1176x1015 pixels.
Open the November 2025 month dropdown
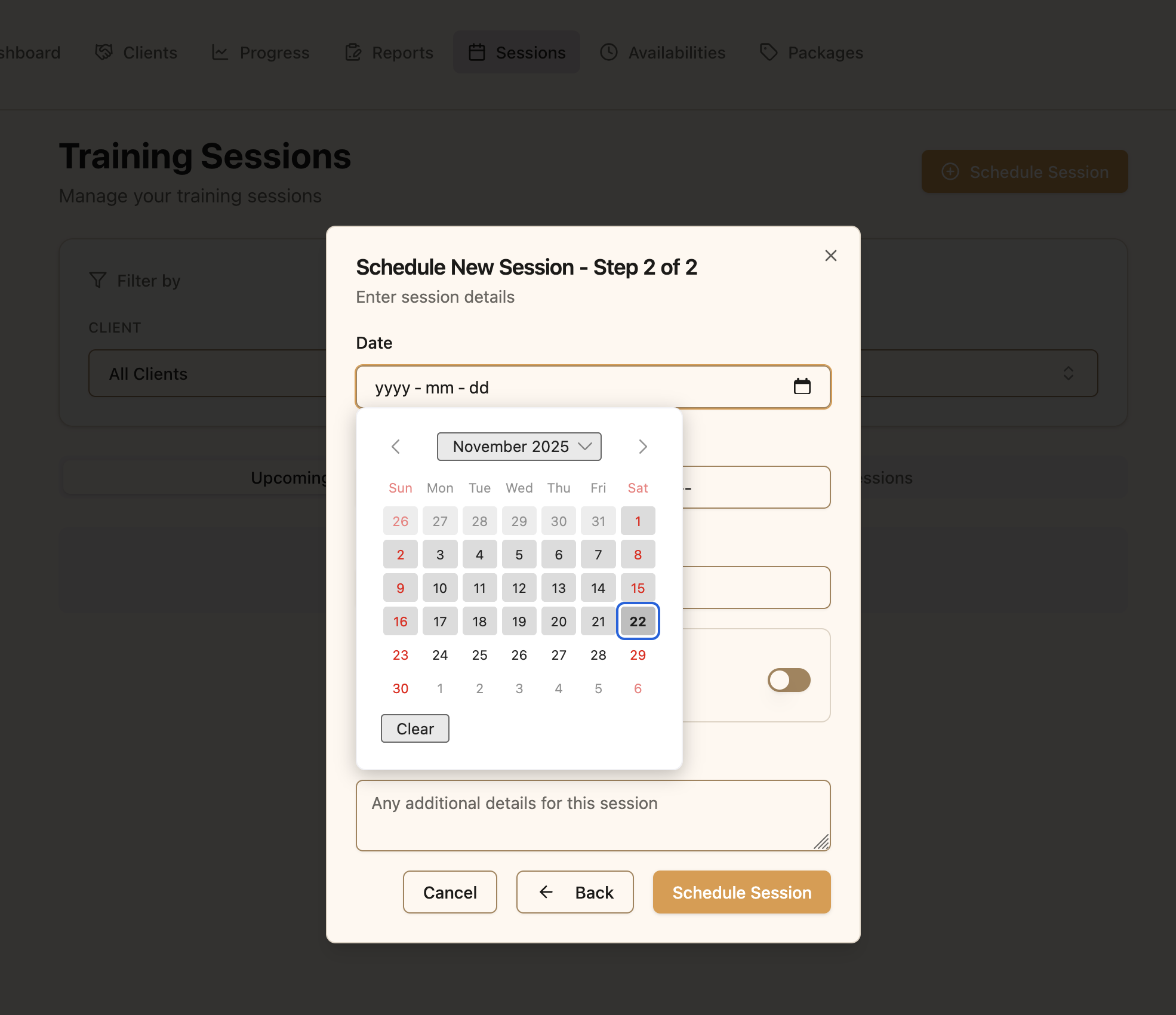519,446
